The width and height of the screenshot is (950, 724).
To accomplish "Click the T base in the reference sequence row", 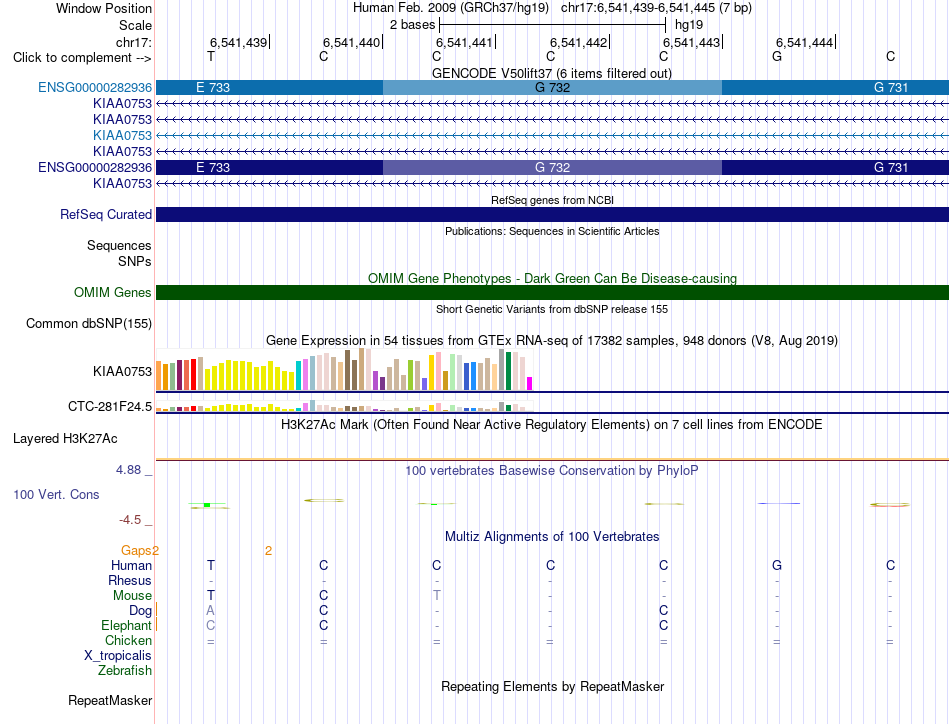I will tap(211, 56).
